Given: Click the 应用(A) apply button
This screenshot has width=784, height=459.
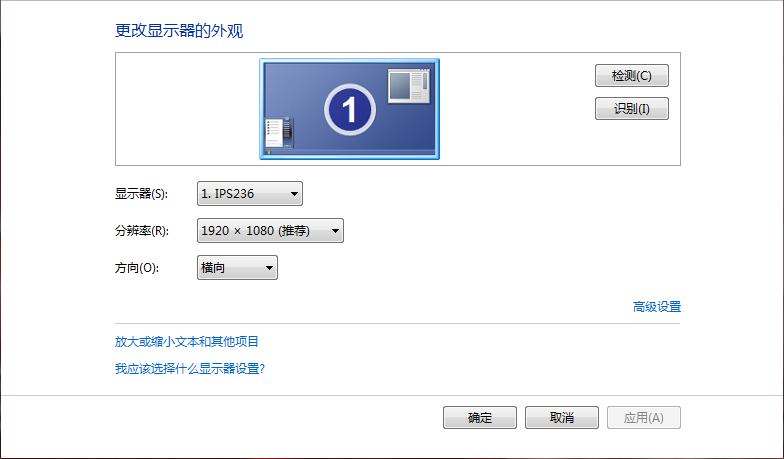Looking at the screenshot, I should [x=644, y=418].
